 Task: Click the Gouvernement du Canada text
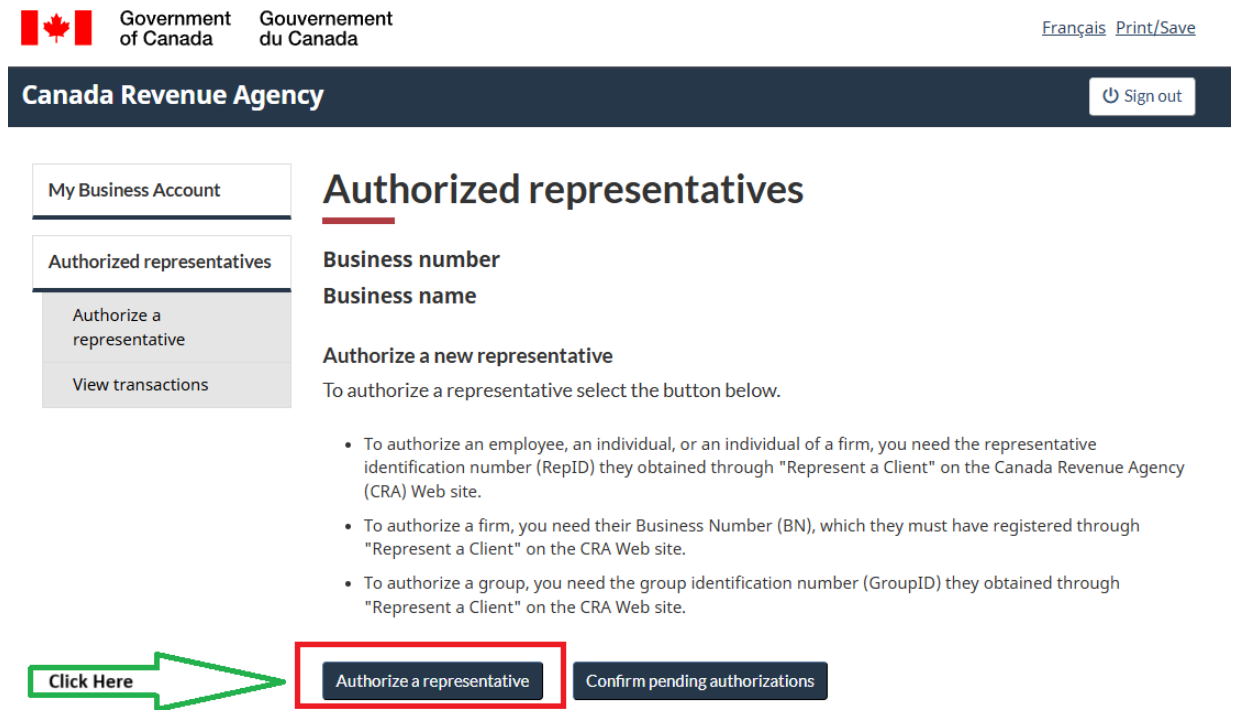326,28
